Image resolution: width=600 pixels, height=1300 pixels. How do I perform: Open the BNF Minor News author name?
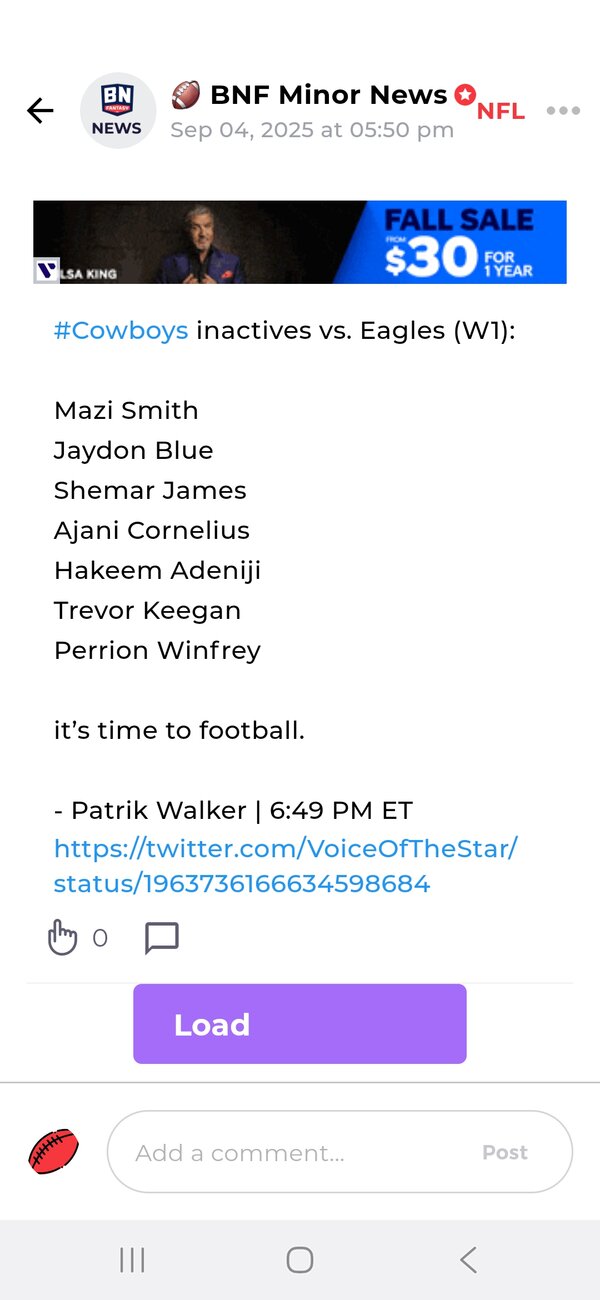tap(328, 95)
